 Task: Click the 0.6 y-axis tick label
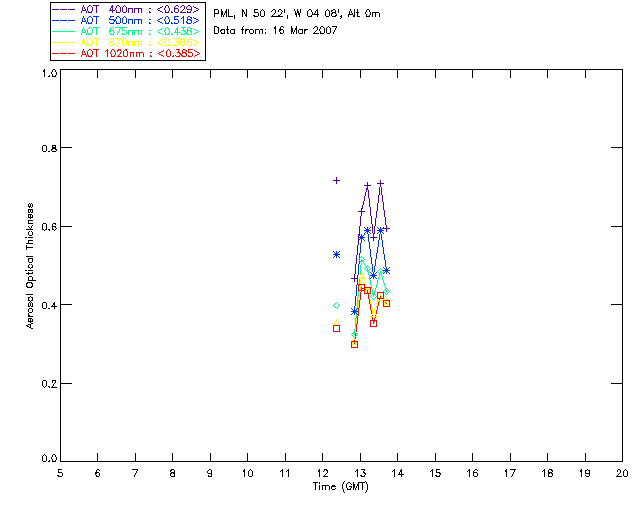(x=49, y=227)
